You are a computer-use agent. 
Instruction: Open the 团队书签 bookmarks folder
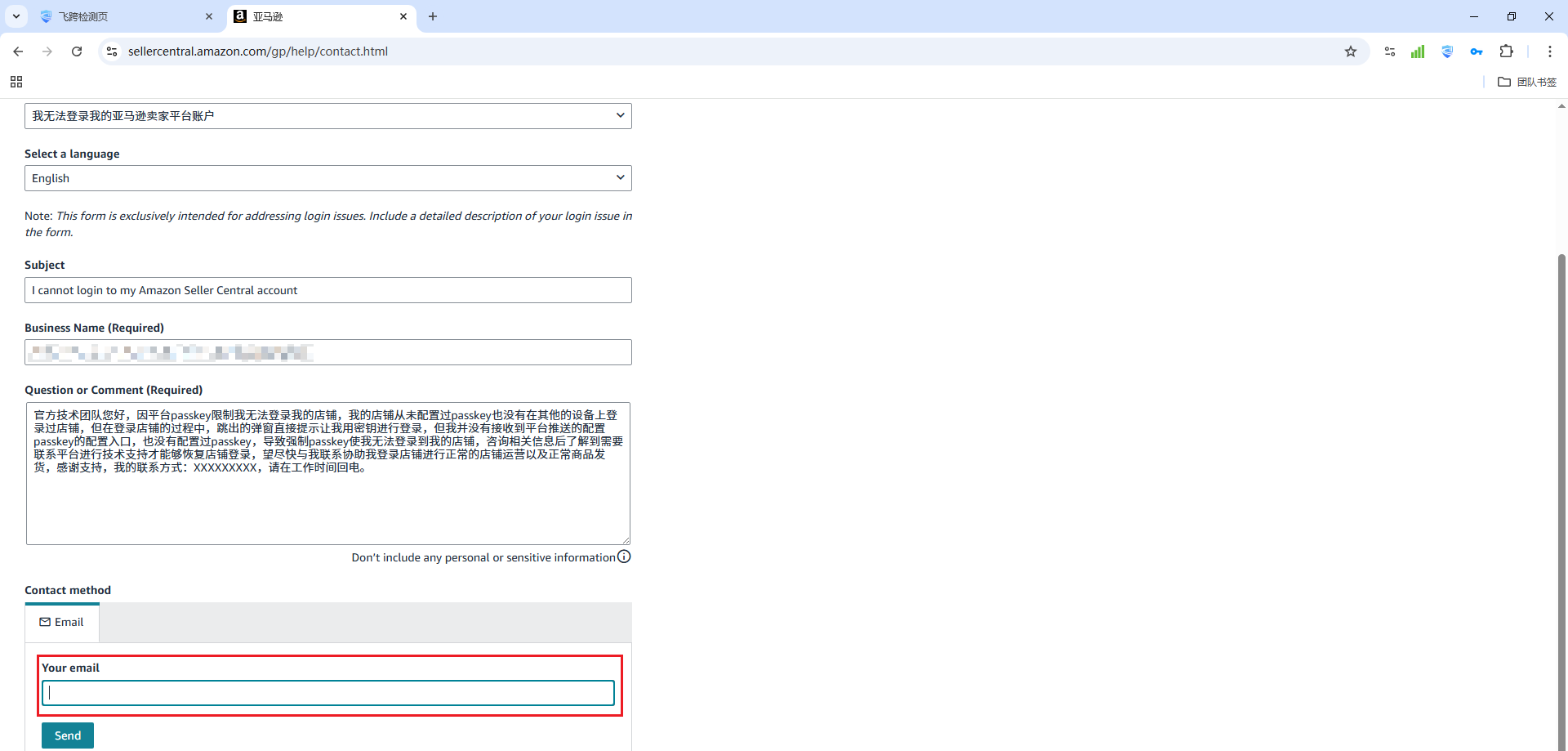(x=1527, y=82)
